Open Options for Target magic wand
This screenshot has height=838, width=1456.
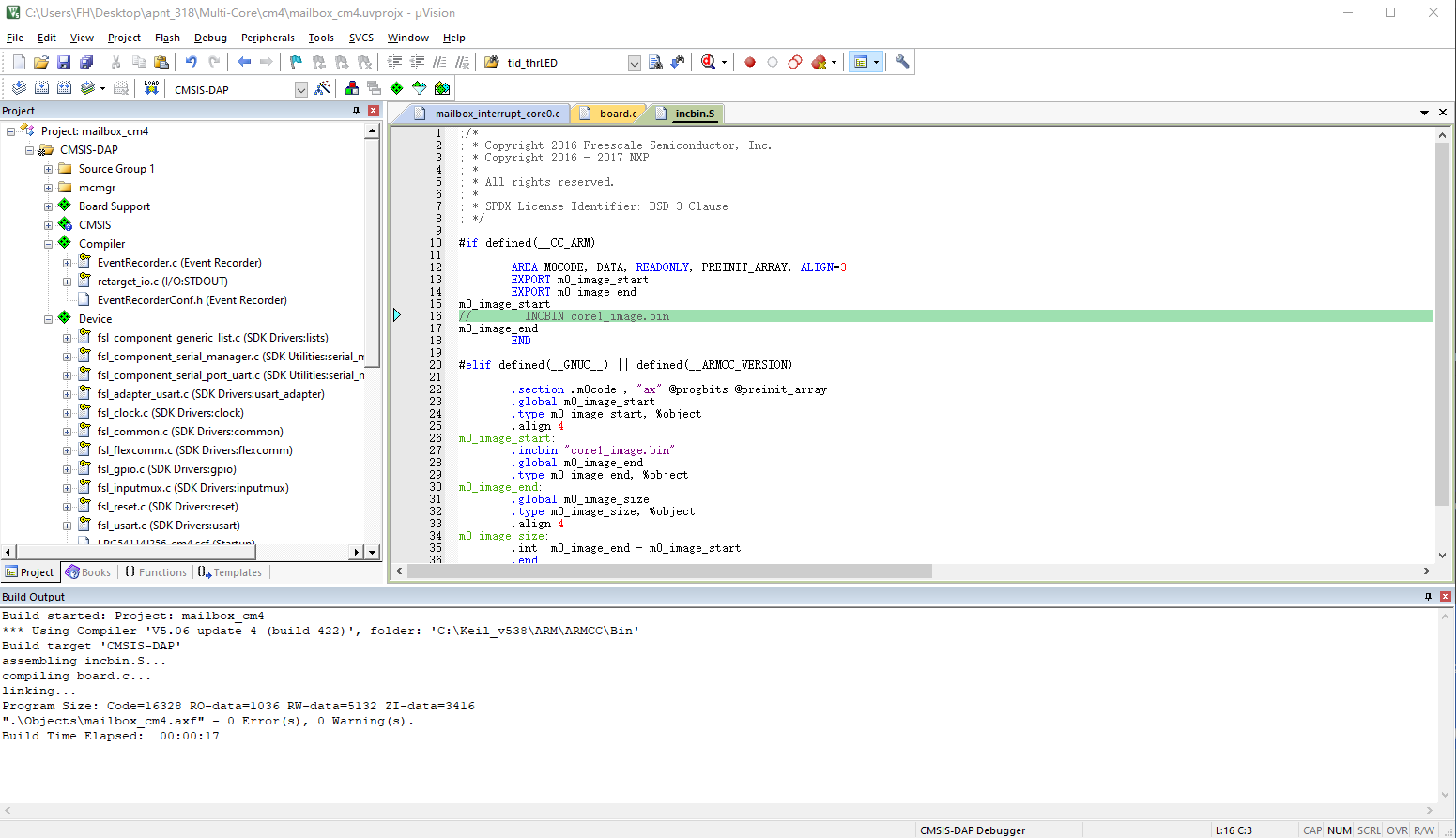click(x=322, y=88)
